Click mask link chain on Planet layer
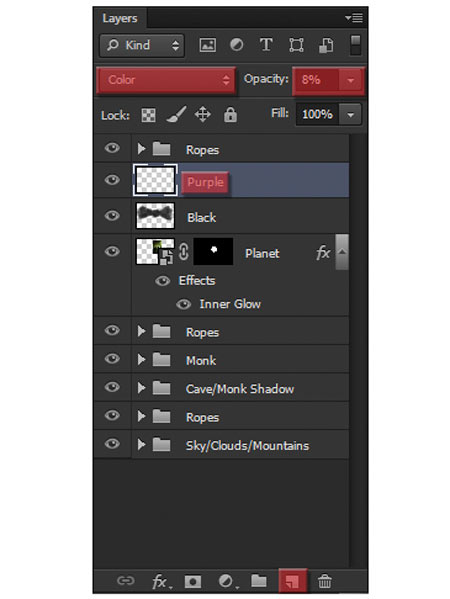 tap(184, 252)
